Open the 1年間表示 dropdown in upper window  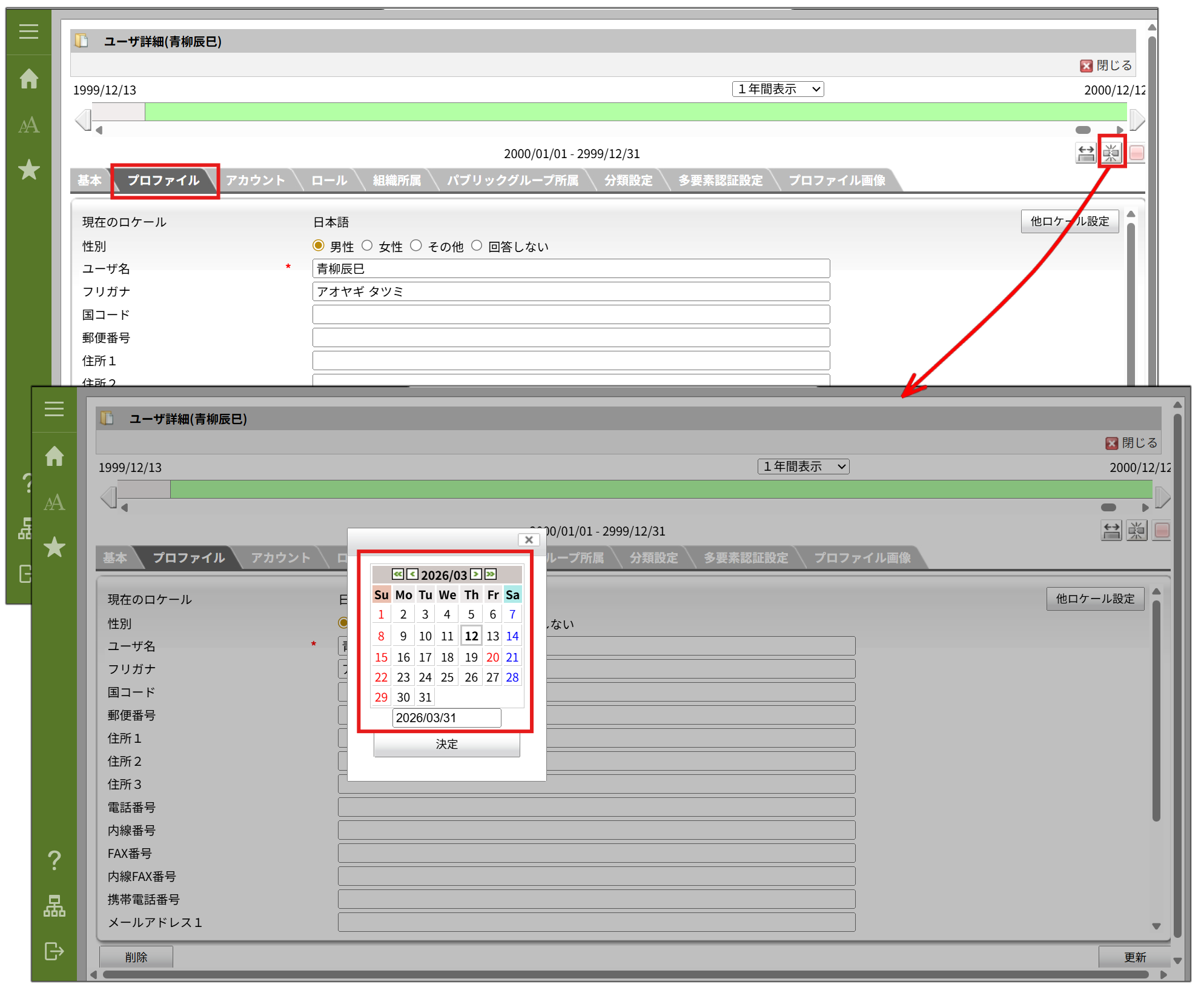click(x=778, y=89)
